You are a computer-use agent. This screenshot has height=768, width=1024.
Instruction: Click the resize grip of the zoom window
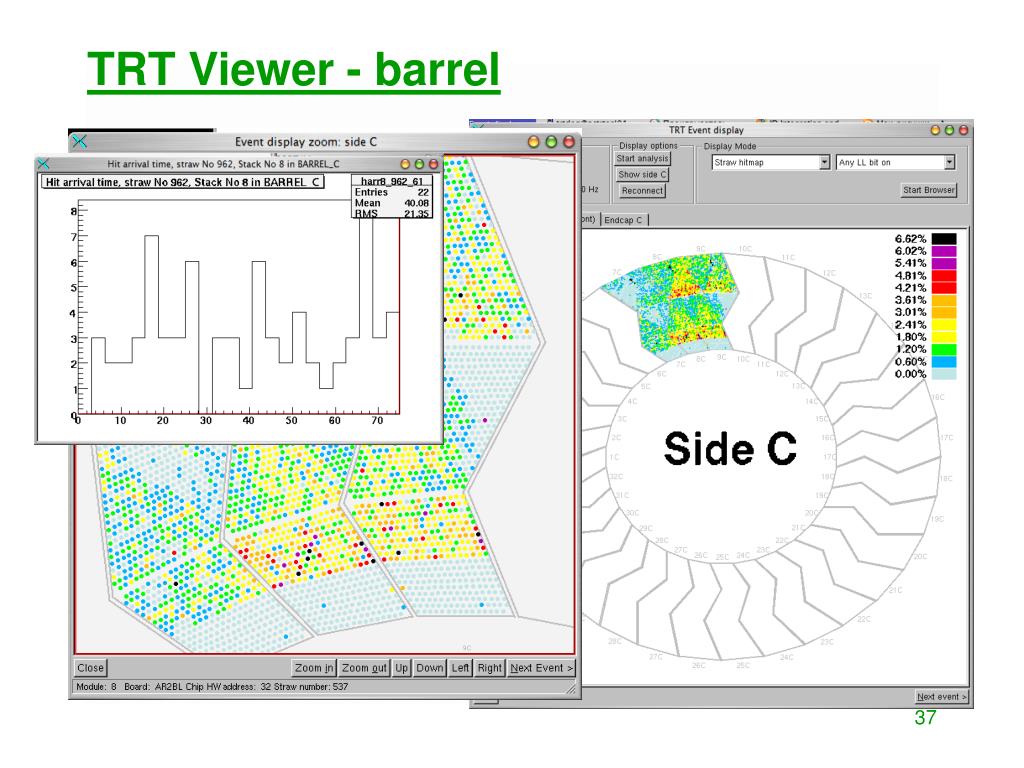coord(572,688)
